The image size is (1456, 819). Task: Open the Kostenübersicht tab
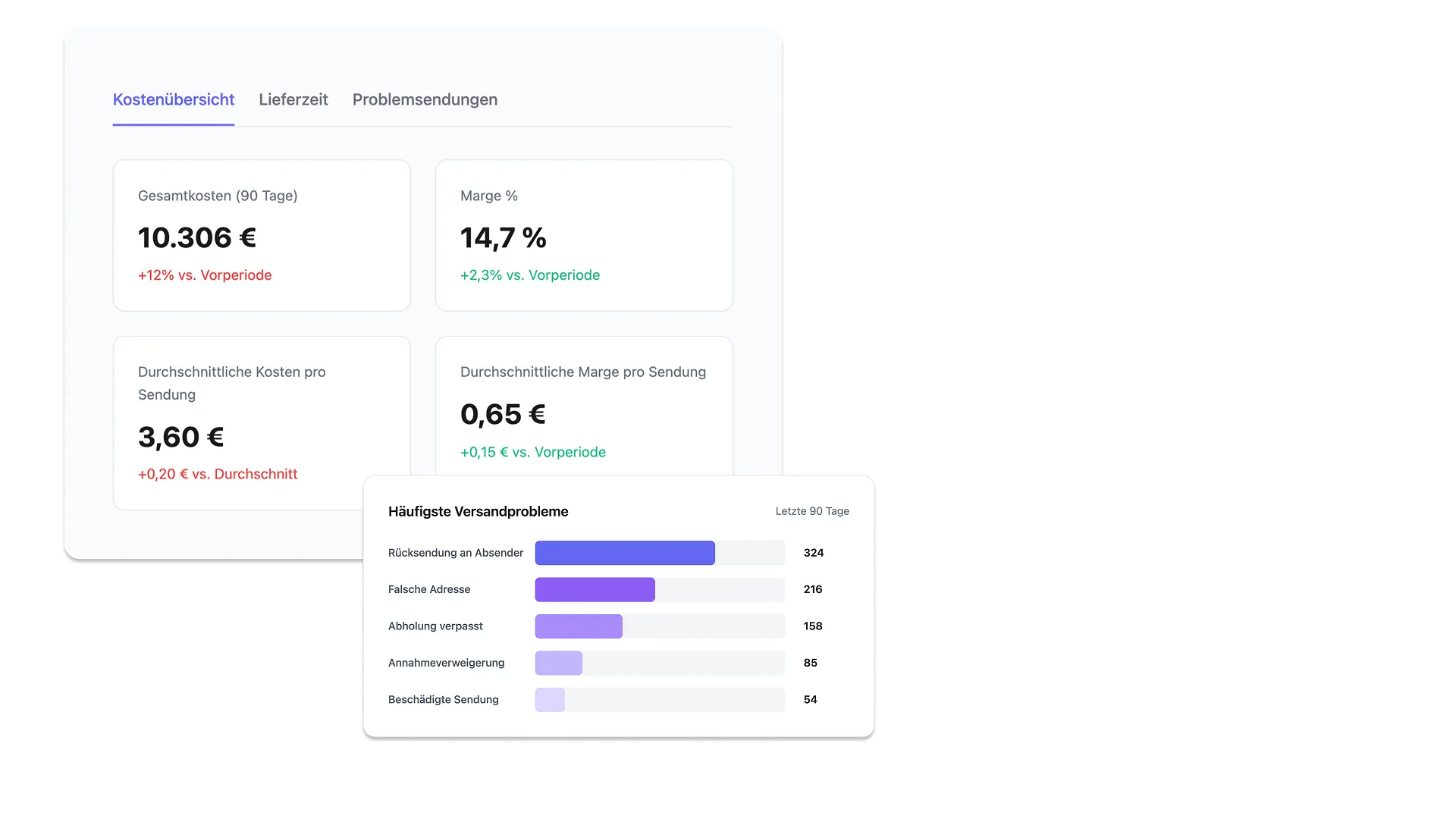coord(173,99)
